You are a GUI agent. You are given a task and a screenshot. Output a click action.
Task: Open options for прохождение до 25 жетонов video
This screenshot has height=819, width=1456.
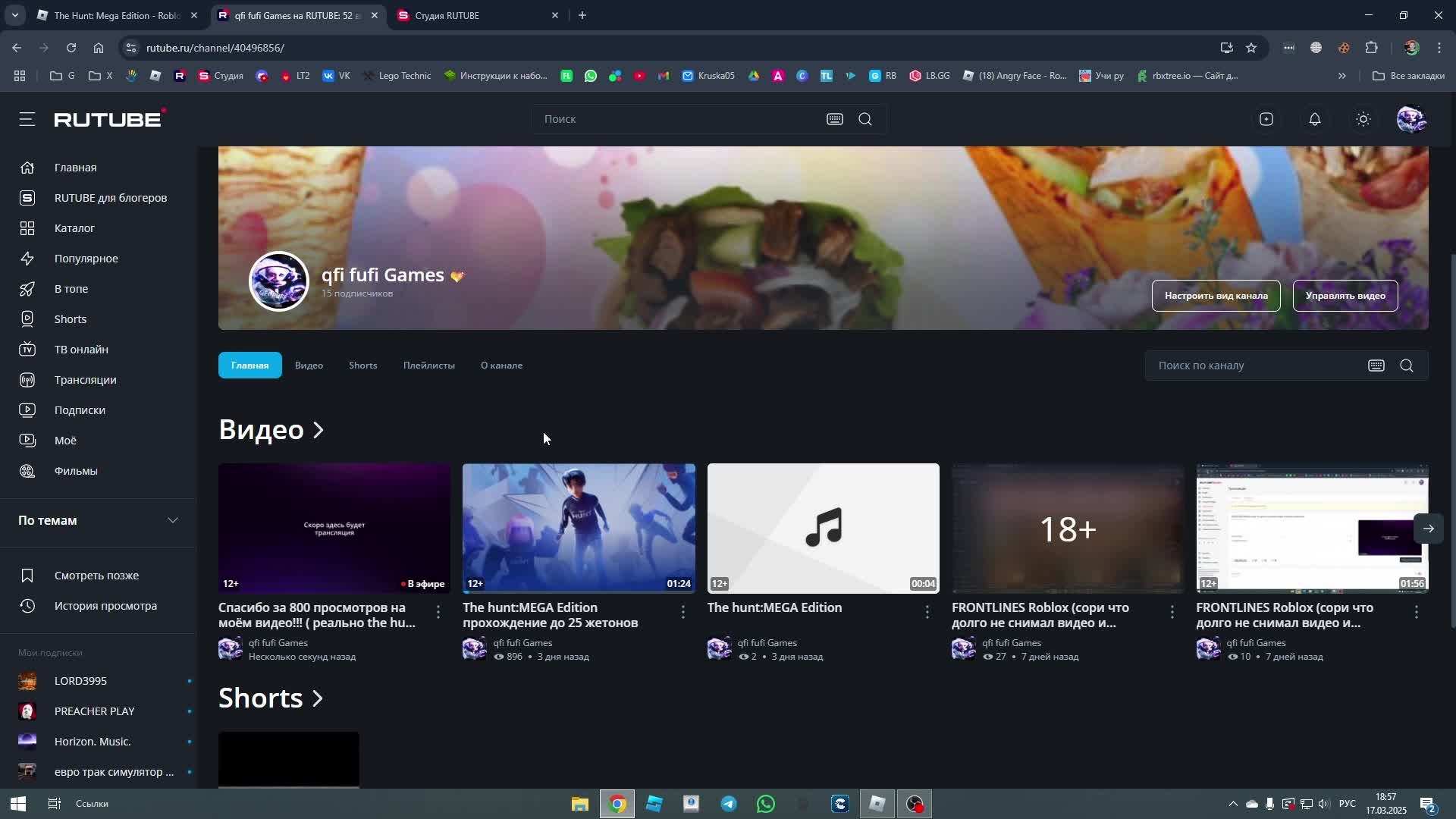pos(682,612)
